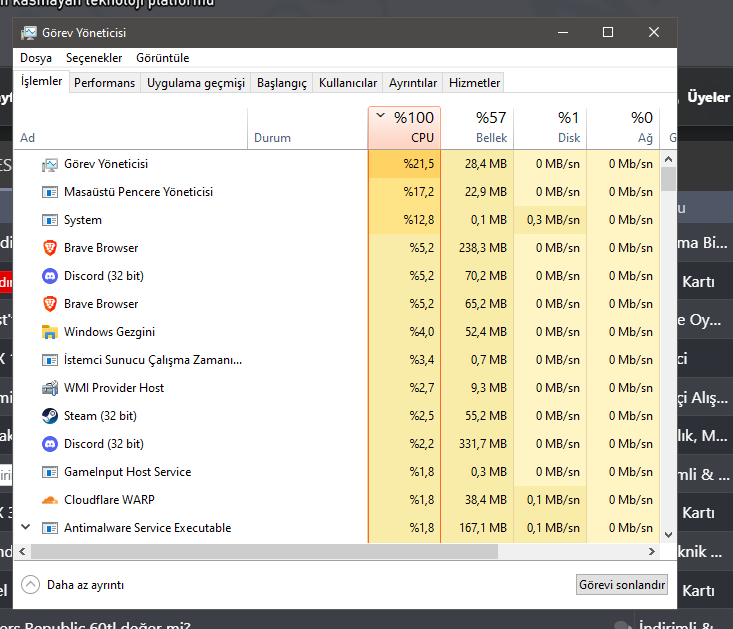Minimize the Görev Yöneticisi window

(x=563, y=32)
